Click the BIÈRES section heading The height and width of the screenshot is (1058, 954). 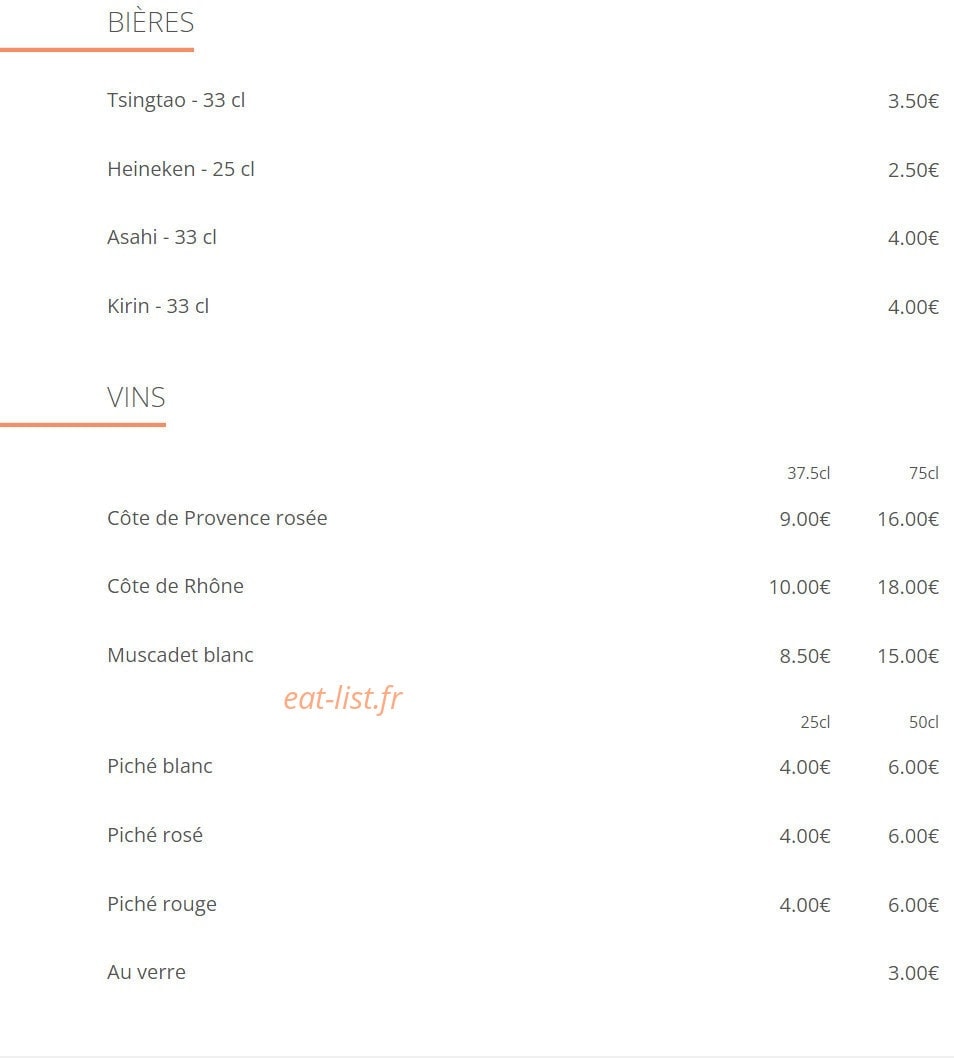pos(150,22)
